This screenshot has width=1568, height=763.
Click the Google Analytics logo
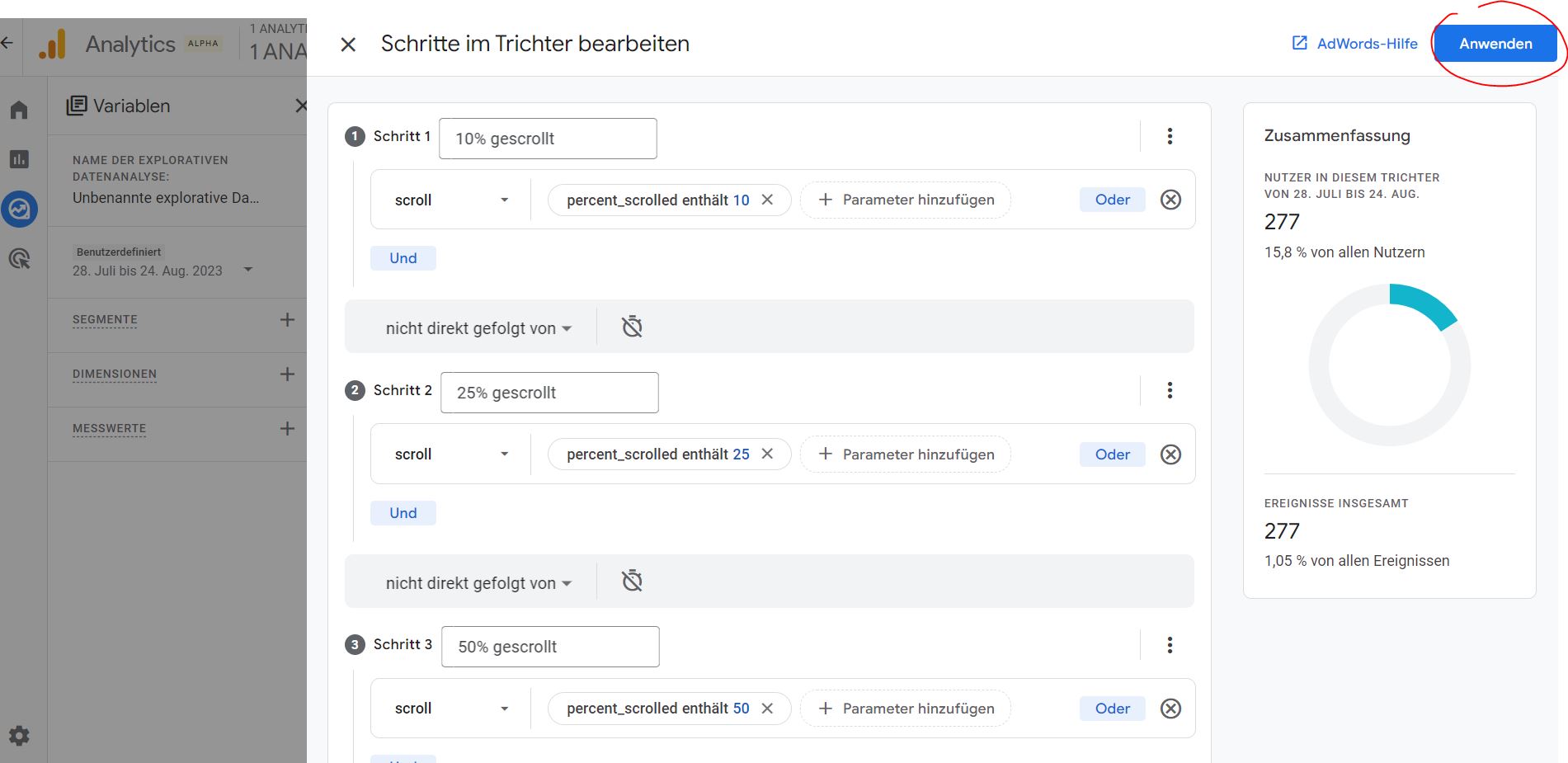click(x=51, y=44)
